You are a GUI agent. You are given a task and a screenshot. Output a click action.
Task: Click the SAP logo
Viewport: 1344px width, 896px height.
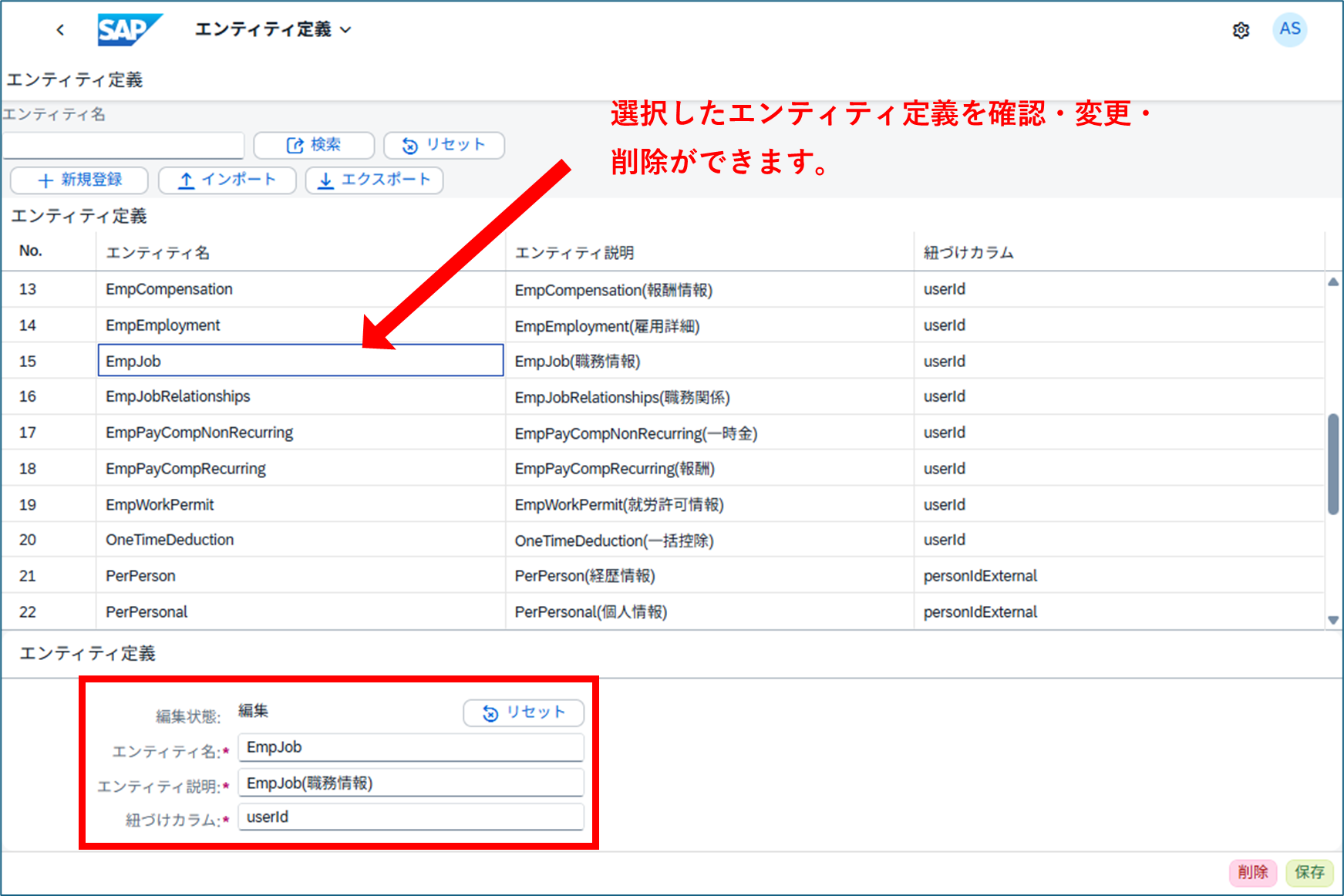[x=129, y=30]
